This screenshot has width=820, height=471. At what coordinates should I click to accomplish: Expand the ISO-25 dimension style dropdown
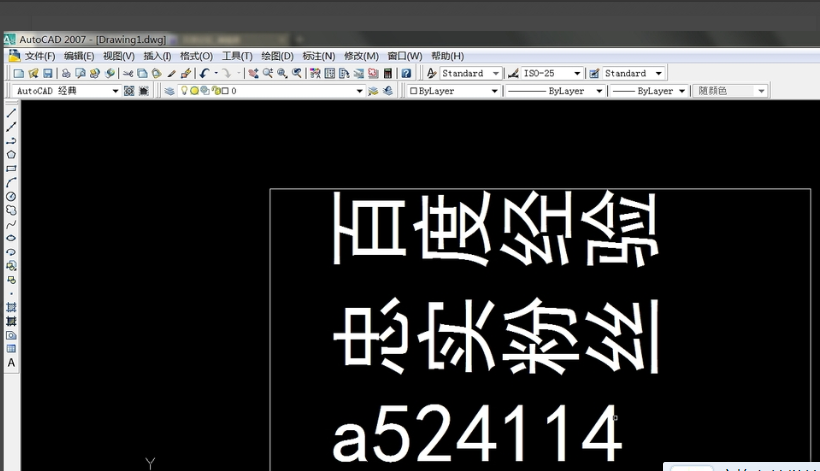click(577, 73)
